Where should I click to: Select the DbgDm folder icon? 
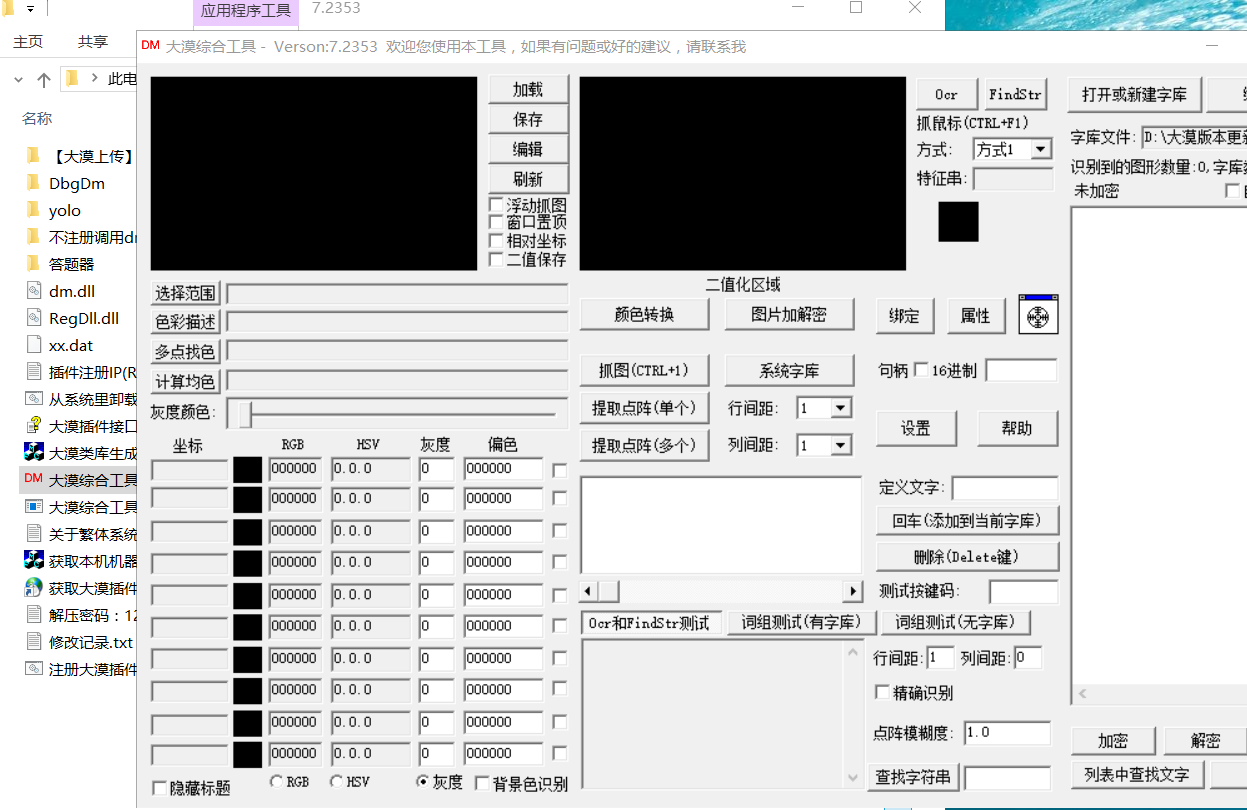coord(33,183)
